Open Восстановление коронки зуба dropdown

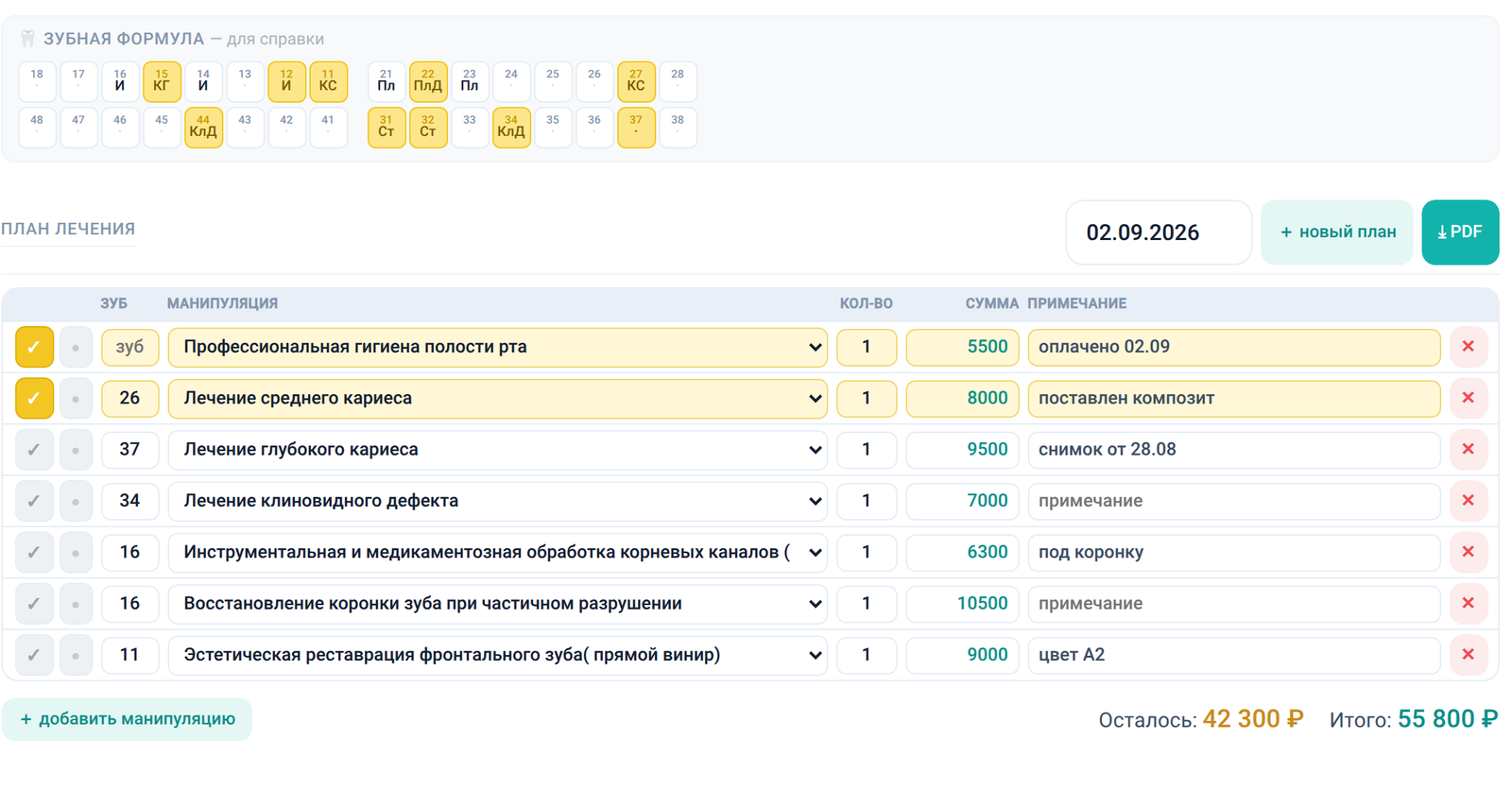point(498,603)
